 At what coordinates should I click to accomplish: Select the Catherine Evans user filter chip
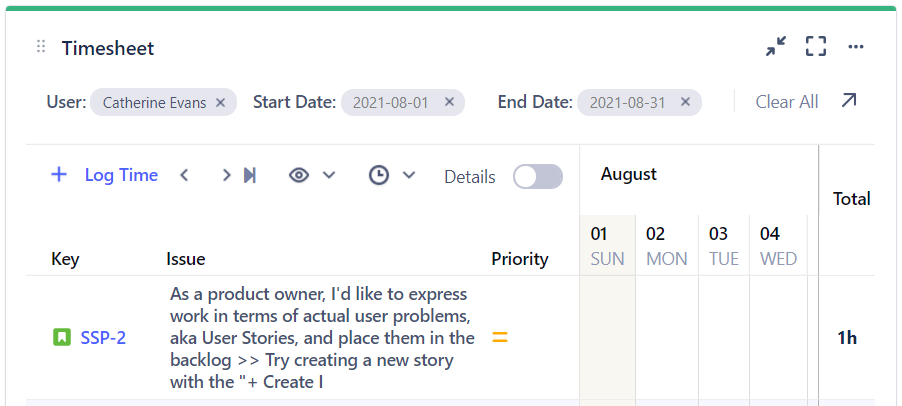154,102
